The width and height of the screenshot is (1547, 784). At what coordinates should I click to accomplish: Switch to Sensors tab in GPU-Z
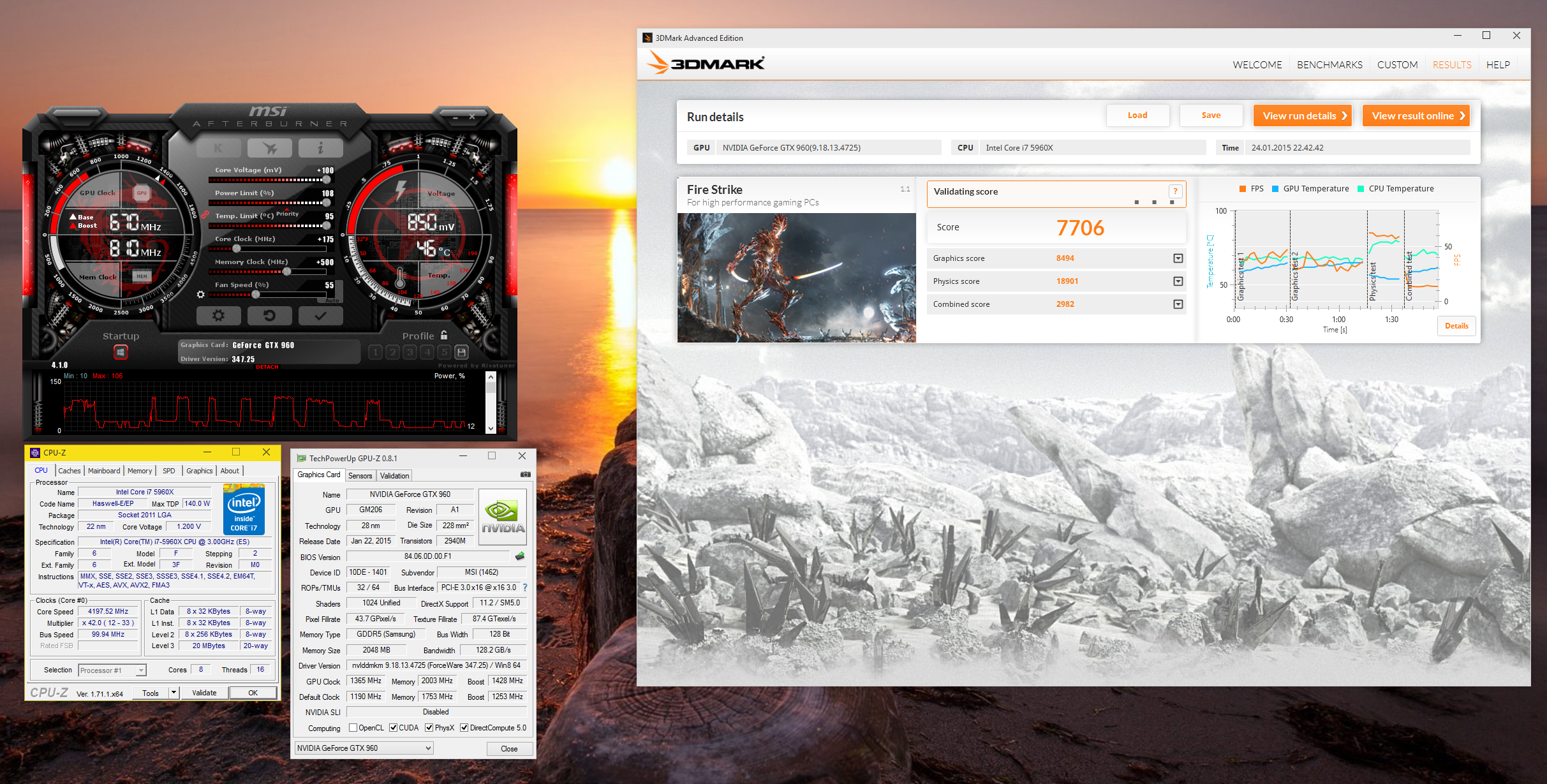360,476
